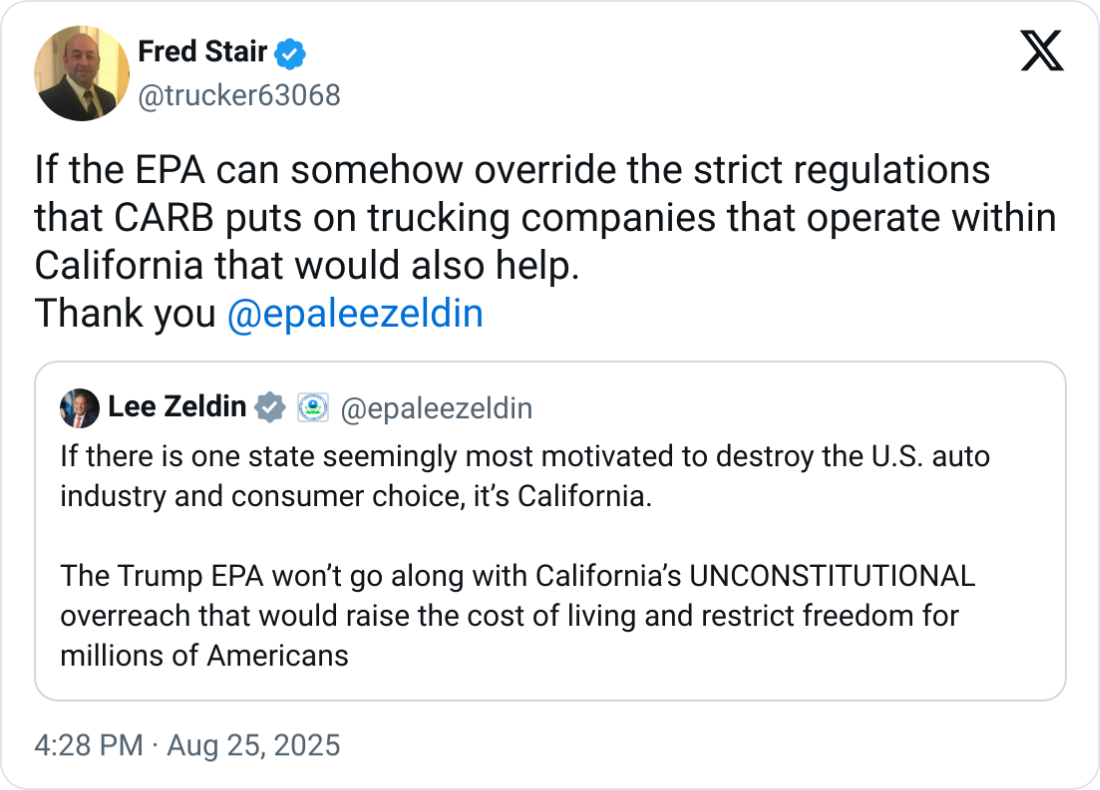Screen dimensions: 1100x790
Task: Click "millions of Americans" in quoted tweet
Action: point(204,655)
